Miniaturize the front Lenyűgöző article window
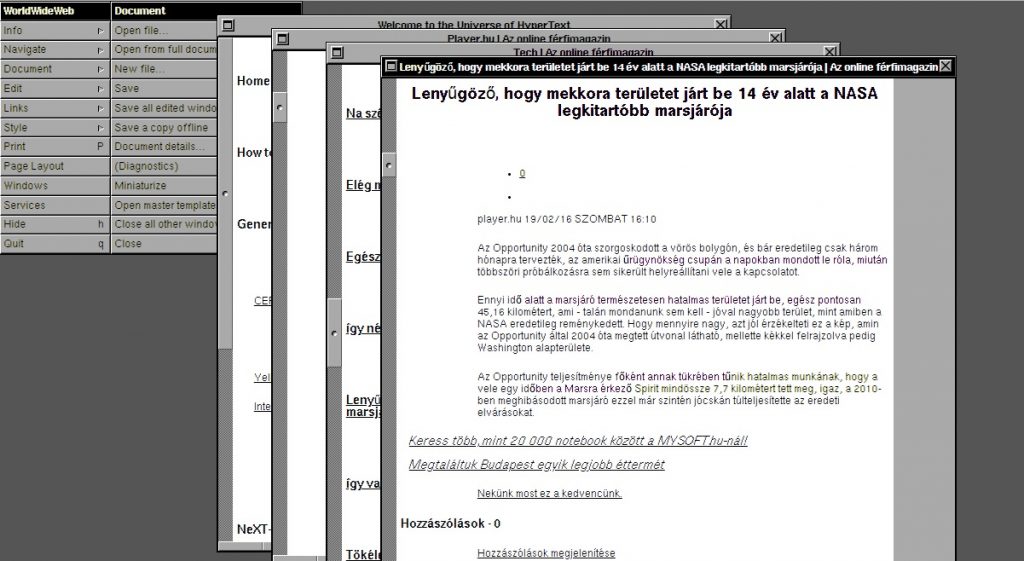 [391, 66]
